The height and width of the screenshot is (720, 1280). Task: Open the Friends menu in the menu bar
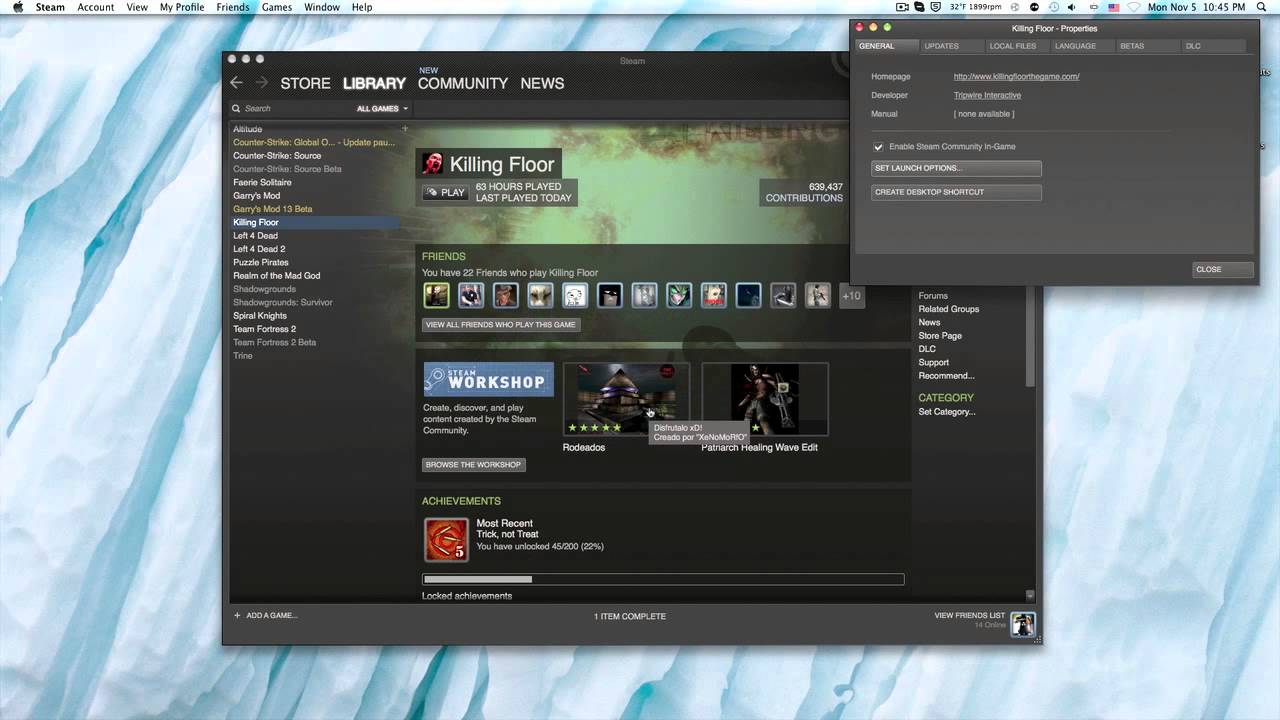coord(233,7)
